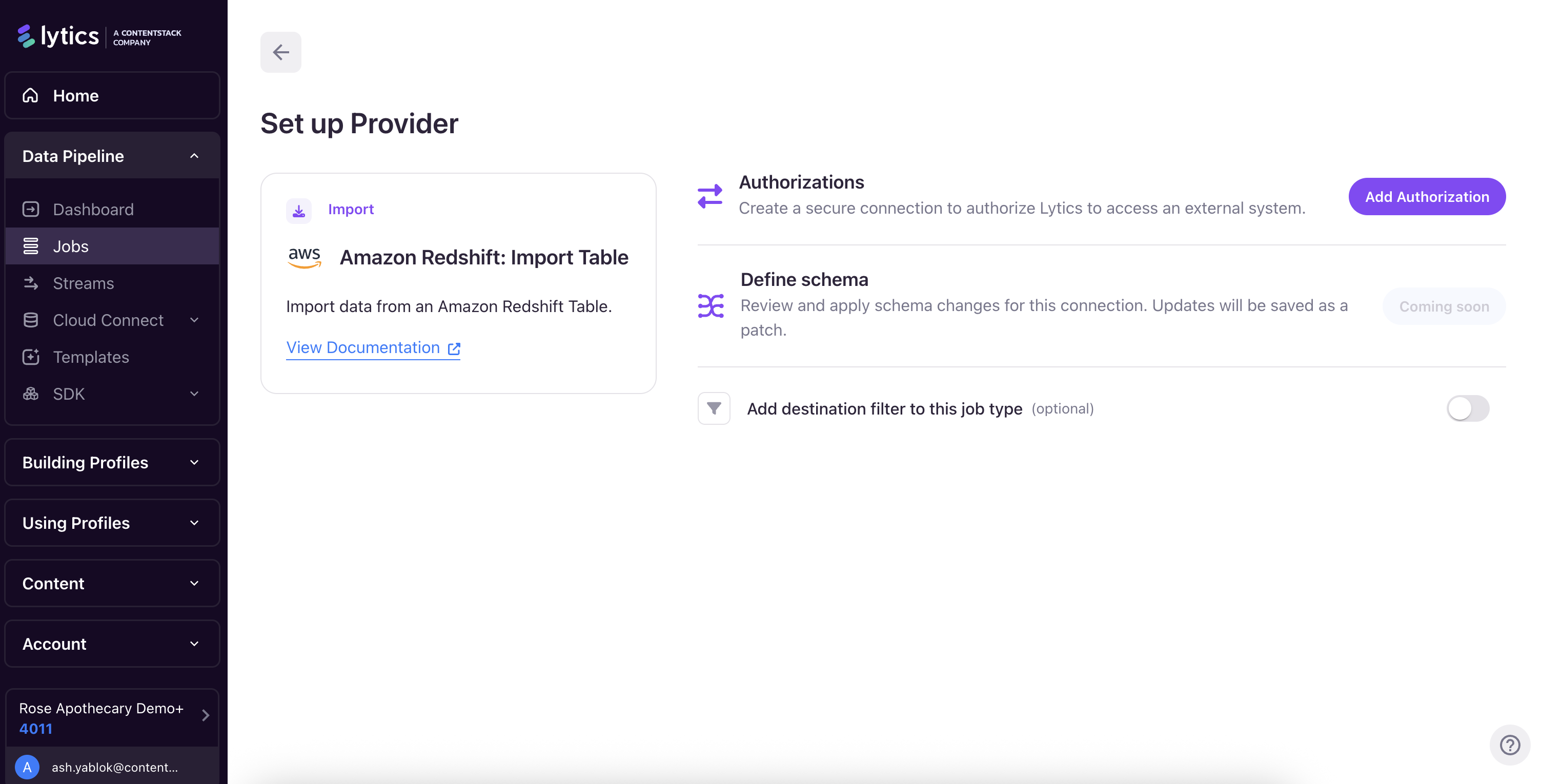Click the Coming soon button

tap(1444, 306)
